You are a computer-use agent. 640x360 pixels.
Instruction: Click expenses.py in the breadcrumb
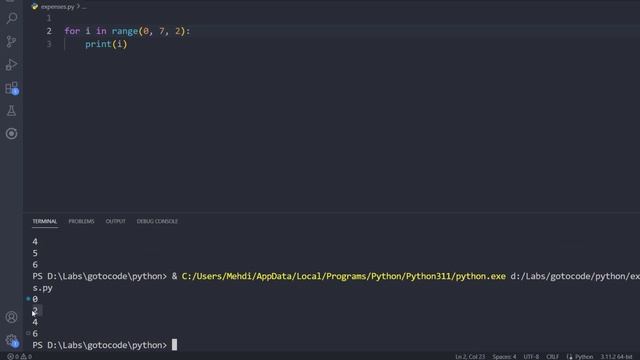[58, 7]
